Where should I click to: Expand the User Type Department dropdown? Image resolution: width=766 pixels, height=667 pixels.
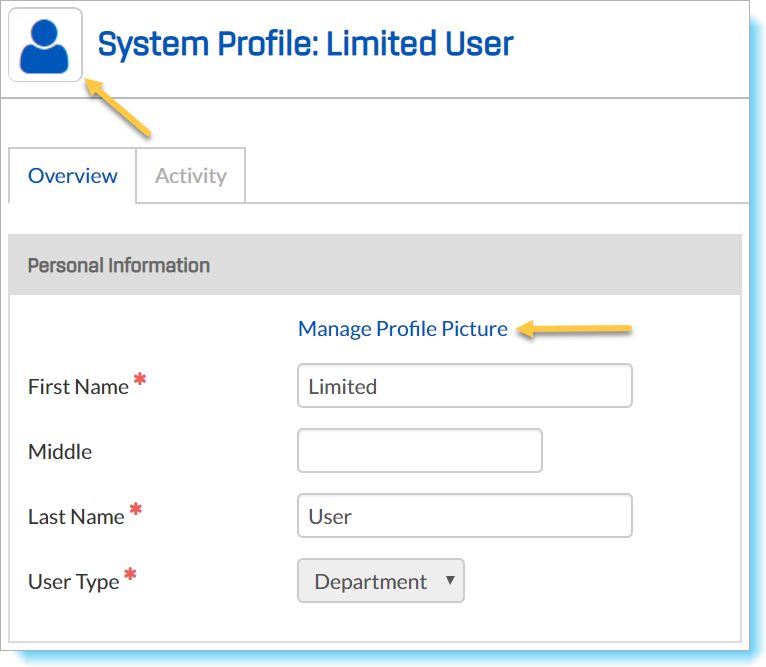(381, 581)
